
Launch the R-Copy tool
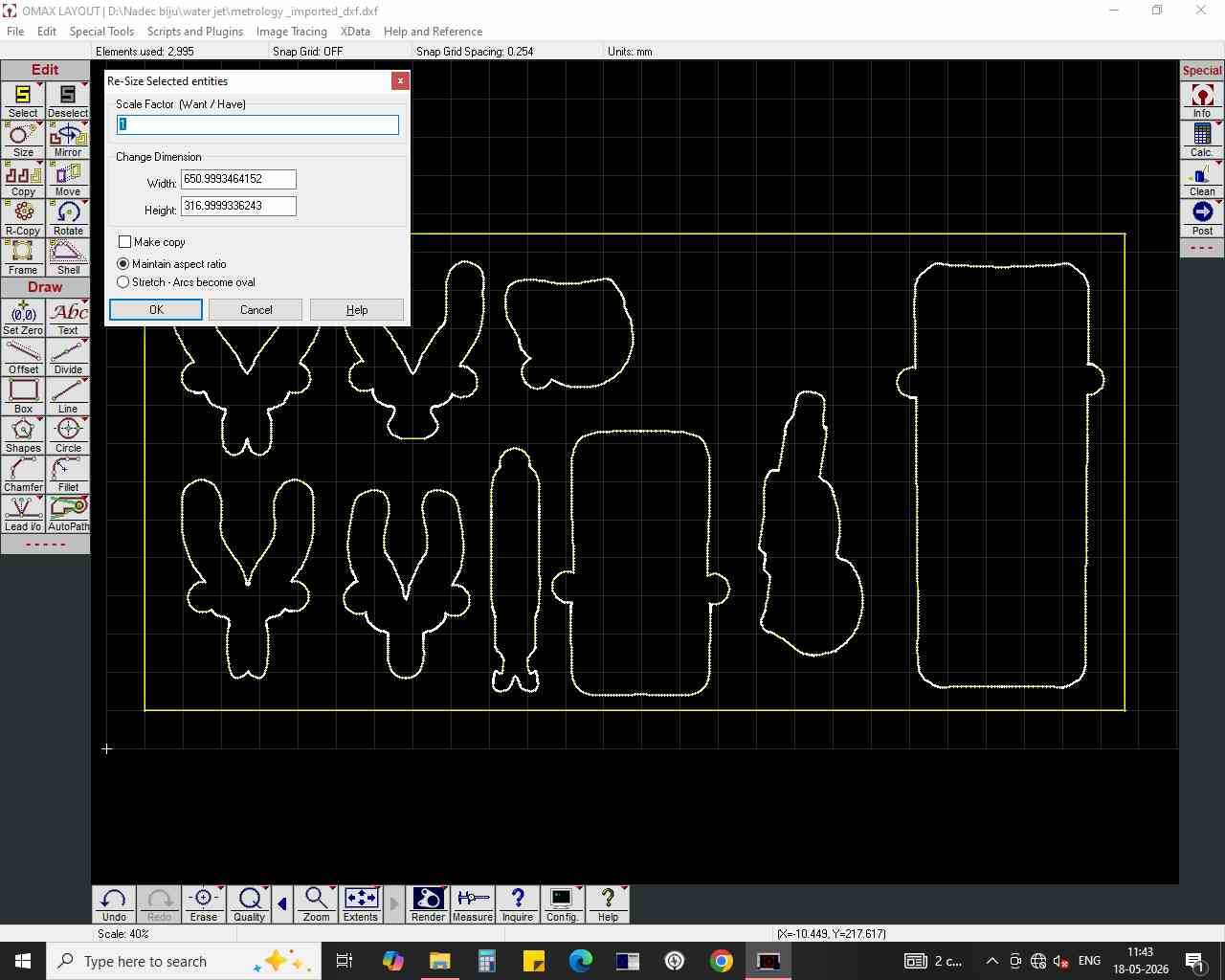tap(23, 218)
